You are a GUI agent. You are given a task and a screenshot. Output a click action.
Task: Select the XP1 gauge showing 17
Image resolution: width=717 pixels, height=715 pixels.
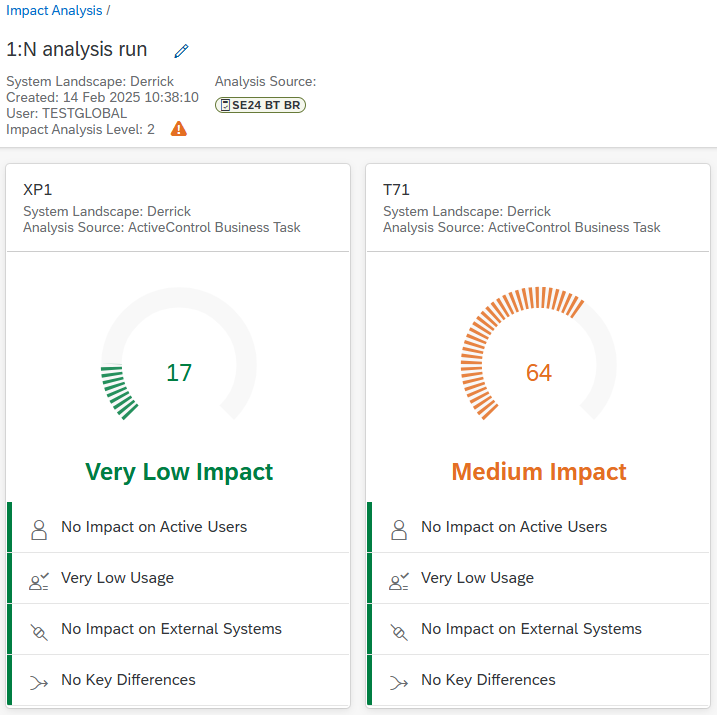(179, 354)
